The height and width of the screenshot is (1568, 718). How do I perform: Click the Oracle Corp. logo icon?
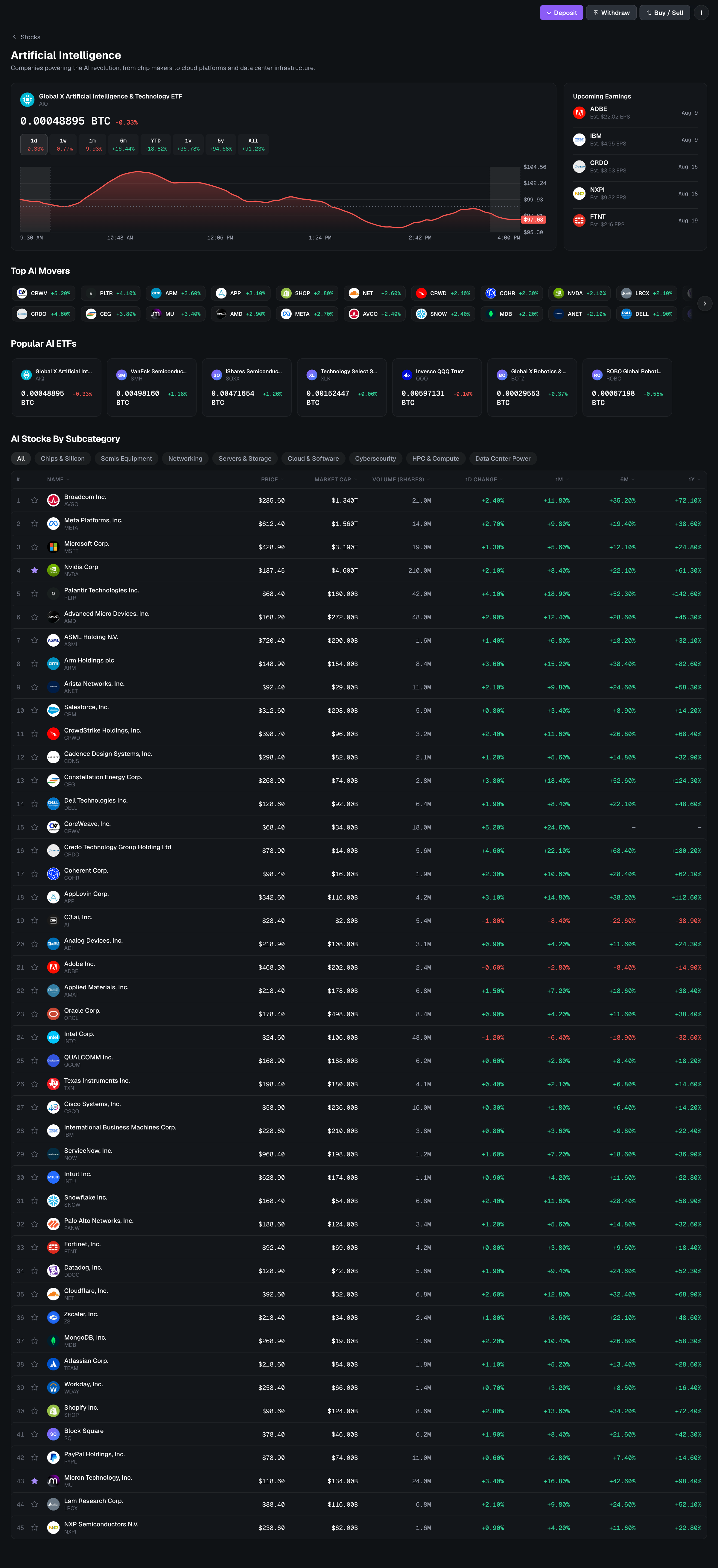tap(53, 1014)
